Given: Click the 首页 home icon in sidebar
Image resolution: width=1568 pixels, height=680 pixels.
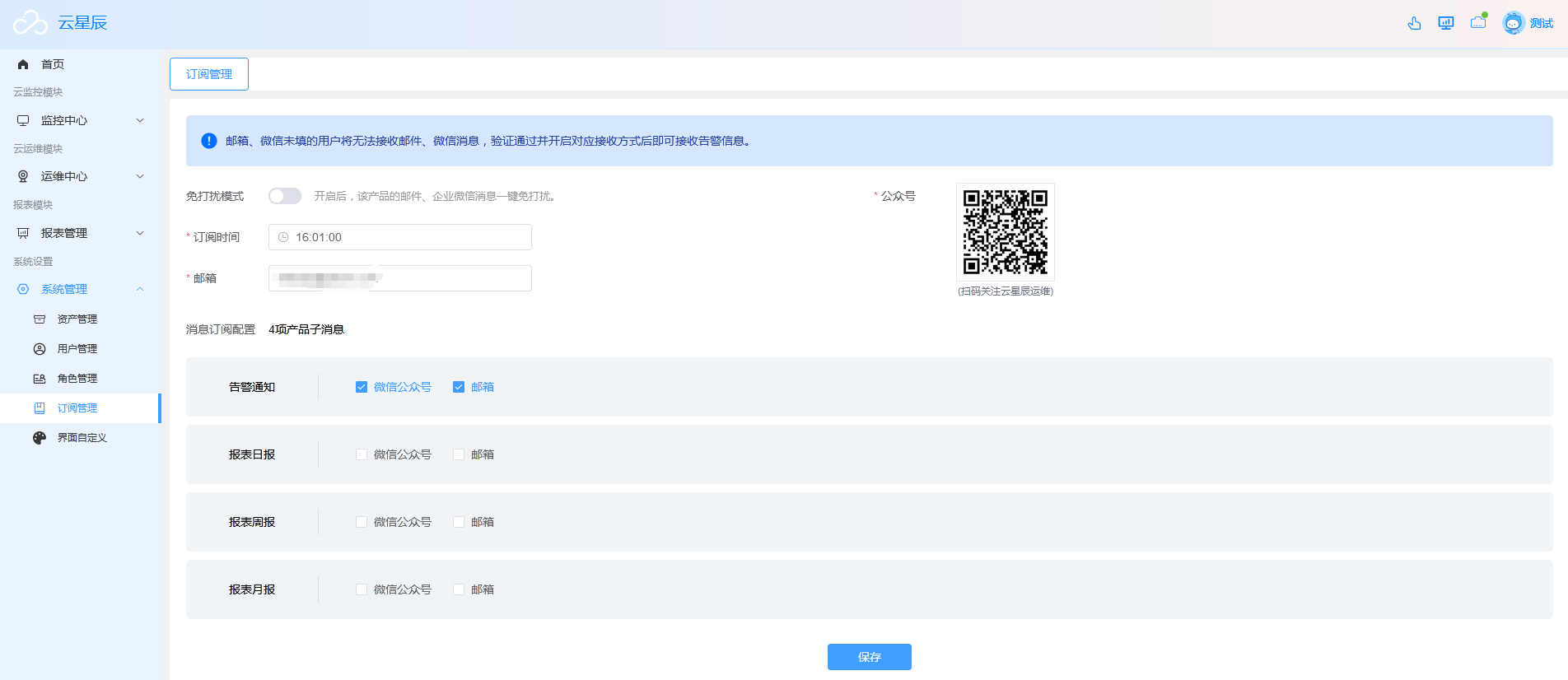Looking at the screenshot, I should coord(23,64).
